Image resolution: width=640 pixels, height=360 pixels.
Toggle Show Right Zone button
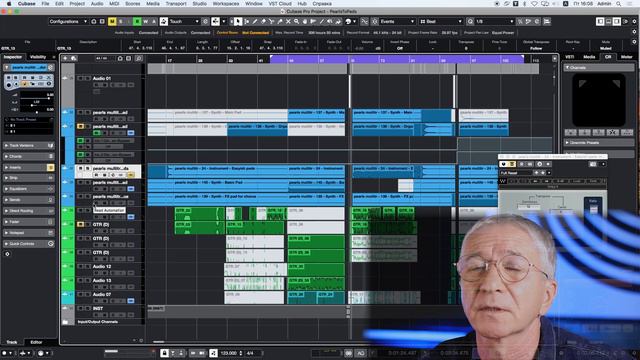(617, 21)
